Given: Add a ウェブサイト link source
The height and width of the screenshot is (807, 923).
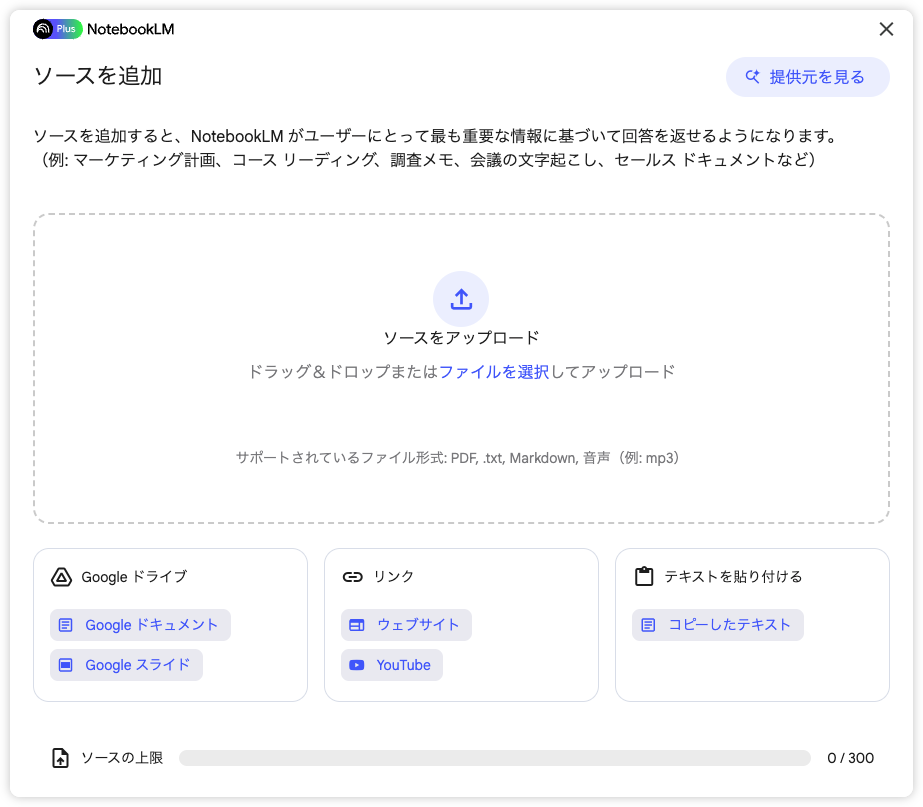Looking at the screenshot, I should [x=406, y=625].
